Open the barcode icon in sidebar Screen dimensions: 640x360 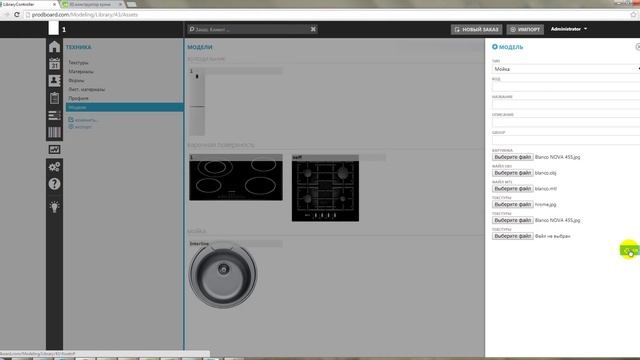54,132
